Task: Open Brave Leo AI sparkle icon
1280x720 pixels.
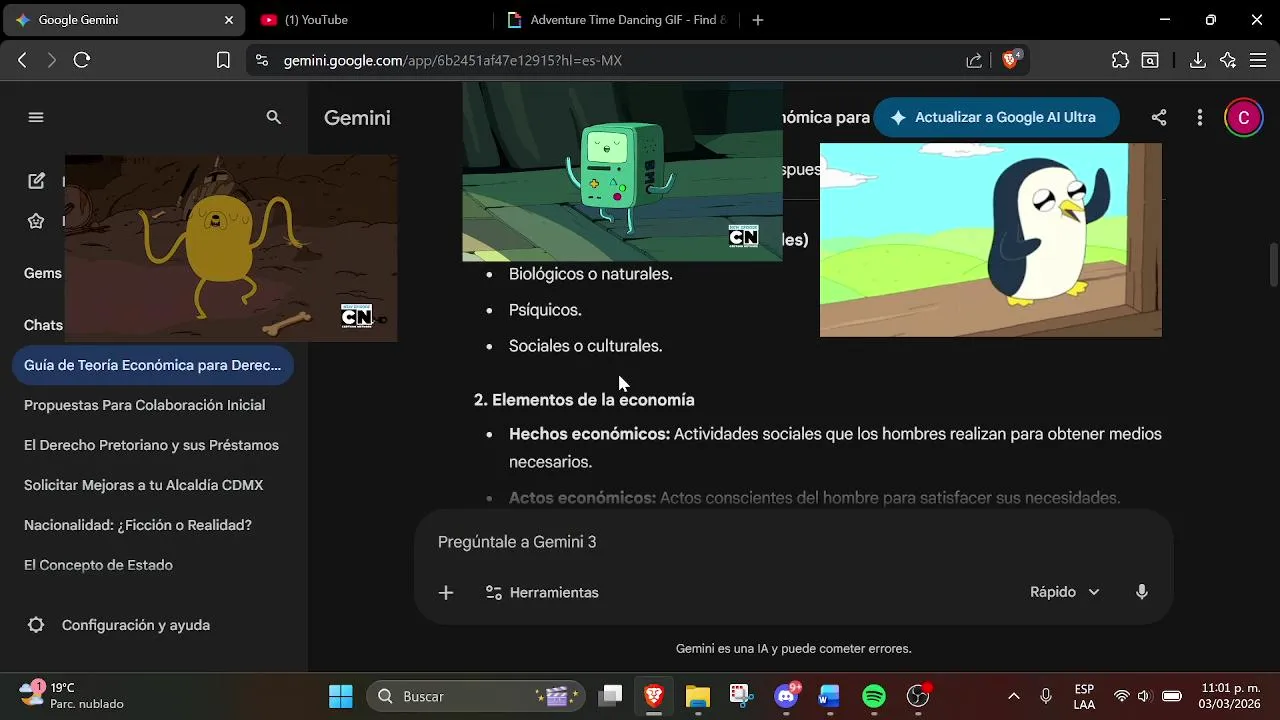Action: click(1228, 60)
